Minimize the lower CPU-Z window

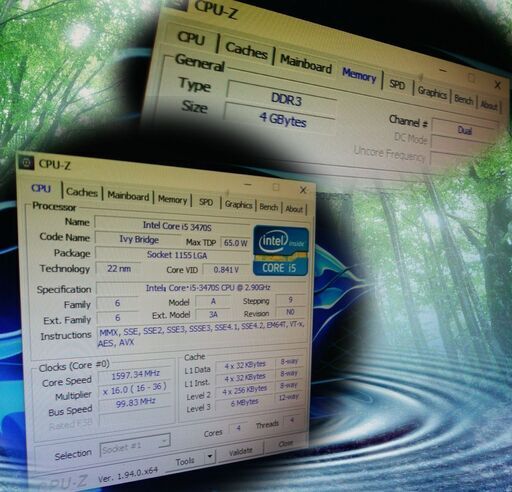pos(248,184)
